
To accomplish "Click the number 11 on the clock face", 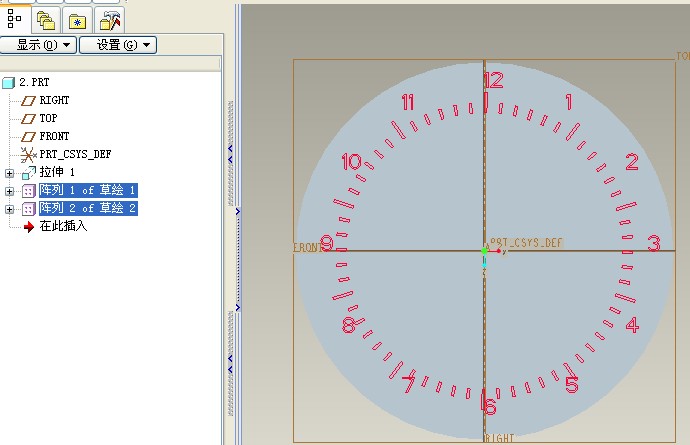I will point(408,103).
